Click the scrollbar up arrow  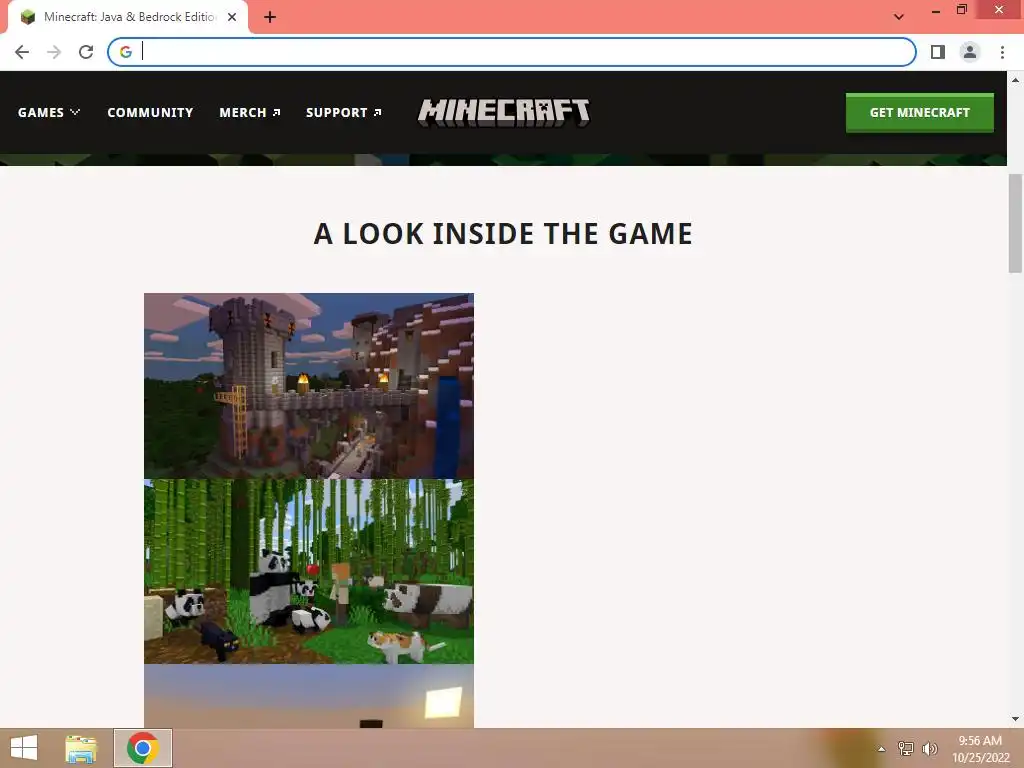click(1015, 80)
